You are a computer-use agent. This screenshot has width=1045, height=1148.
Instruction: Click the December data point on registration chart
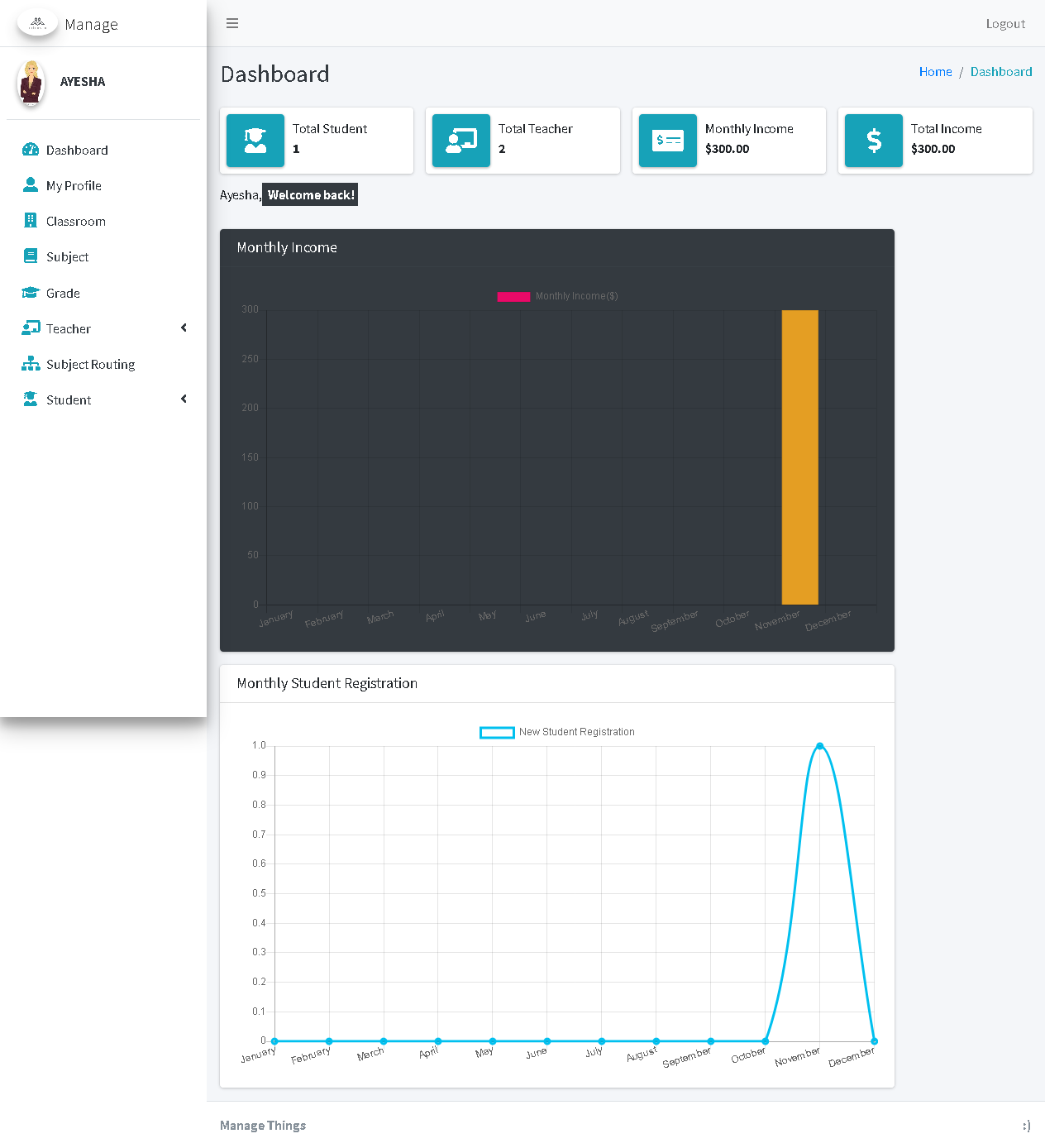pyautogui.click(x=874, y=1041)
